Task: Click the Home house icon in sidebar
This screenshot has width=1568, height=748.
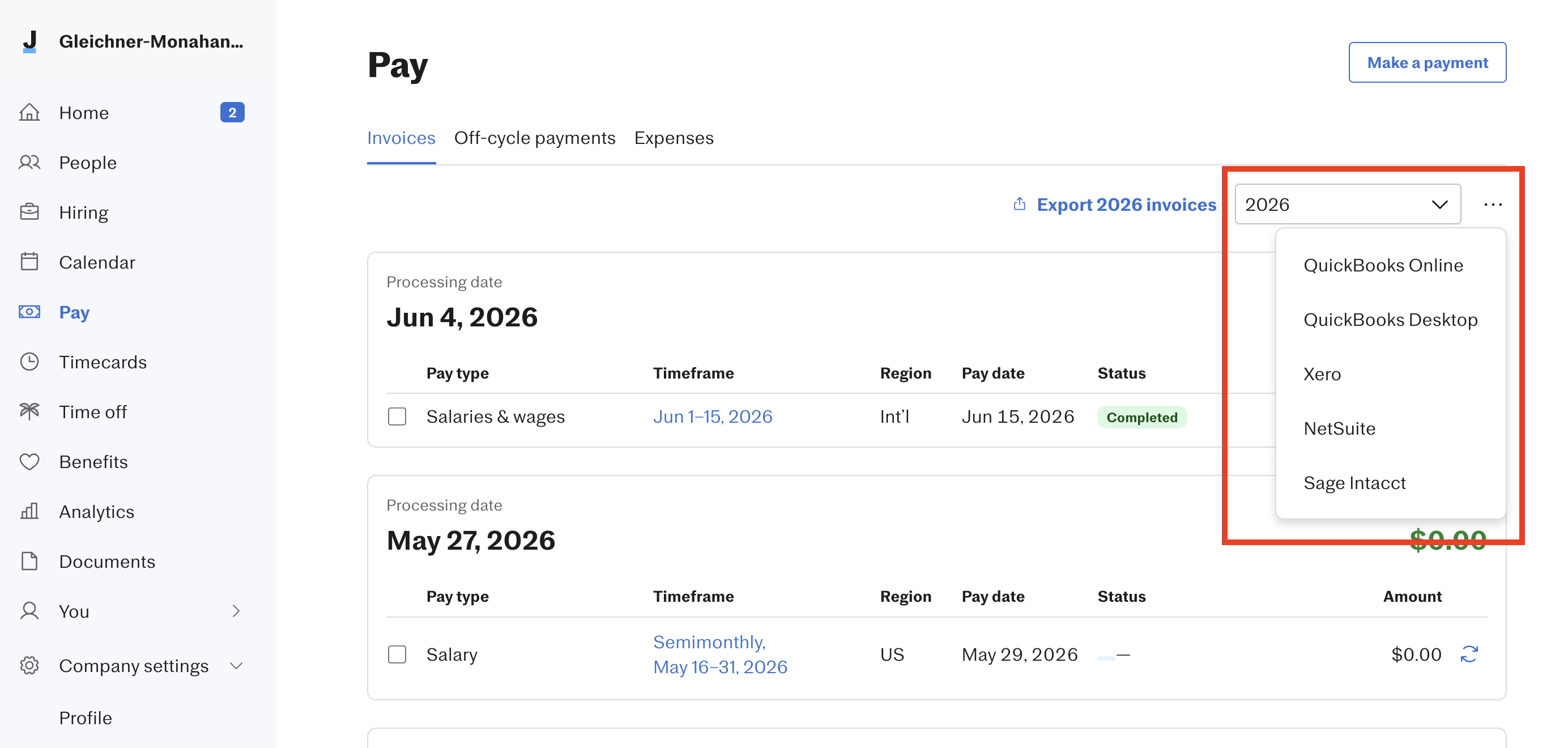Action: click(x=29, y=113)
